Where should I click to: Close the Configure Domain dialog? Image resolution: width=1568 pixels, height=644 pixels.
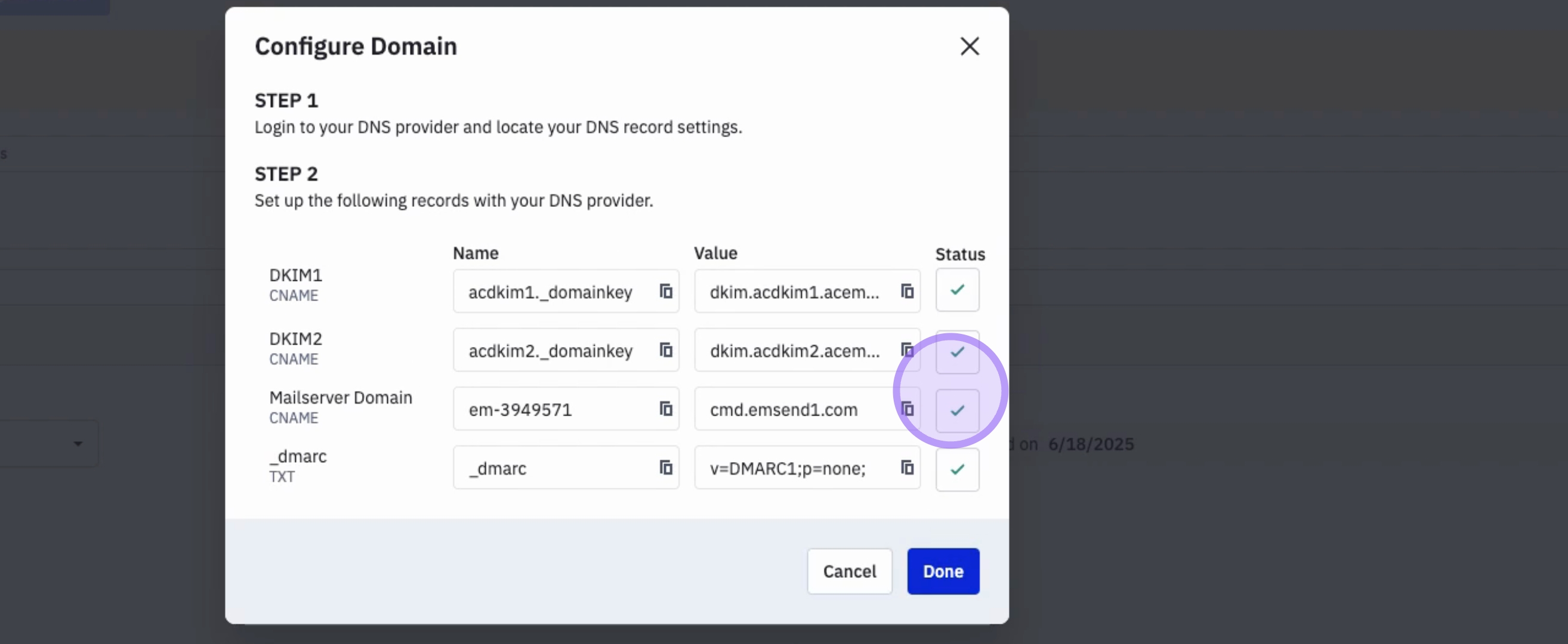[x=969, y=47]
